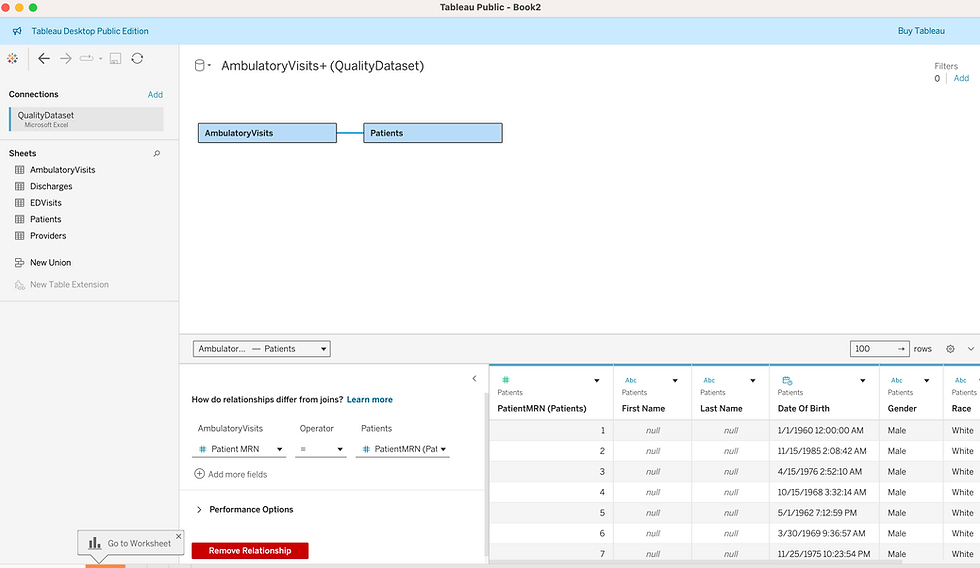
Task: Click Tableau Desktop Public Edition text
Action: (x=90, y=31)
